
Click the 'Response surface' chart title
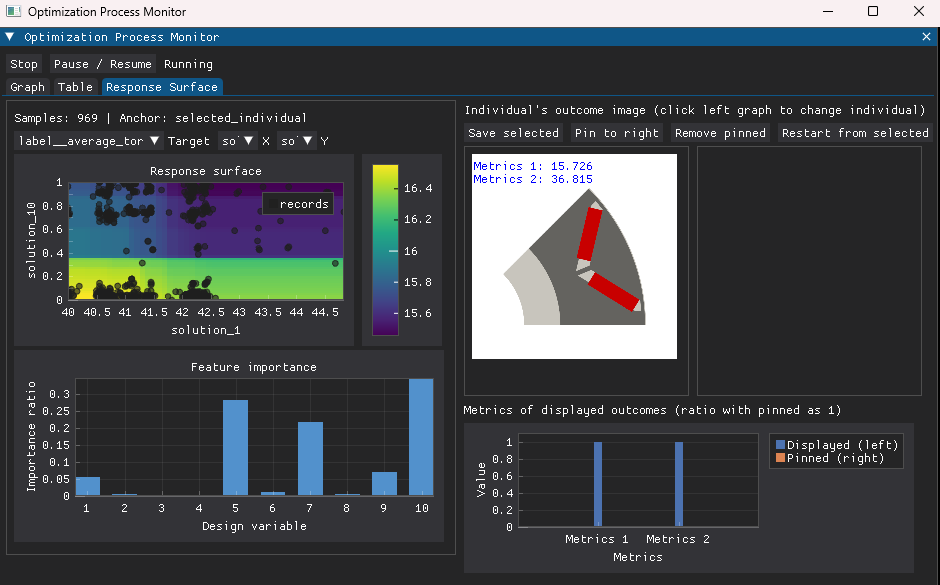206,171
